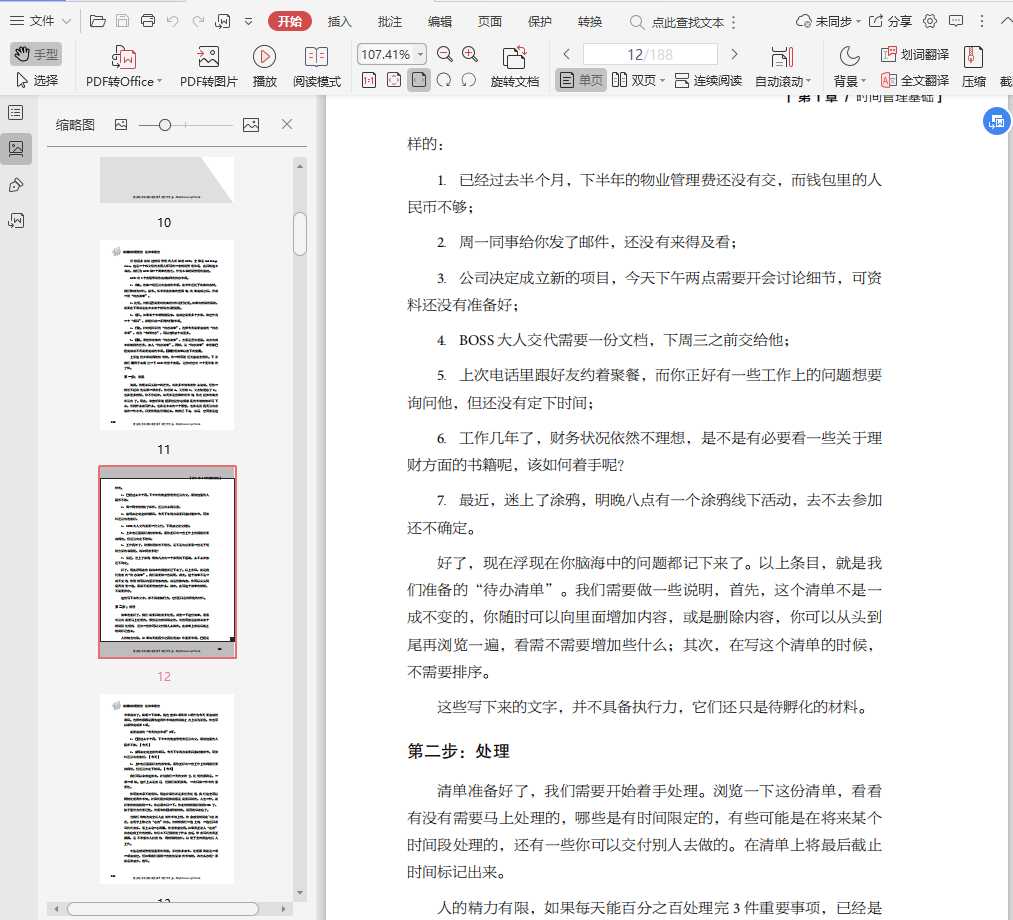
Task: Close the 缩略图 thumbnail panel
Action: pyautogui.click(x=287, y=124)
